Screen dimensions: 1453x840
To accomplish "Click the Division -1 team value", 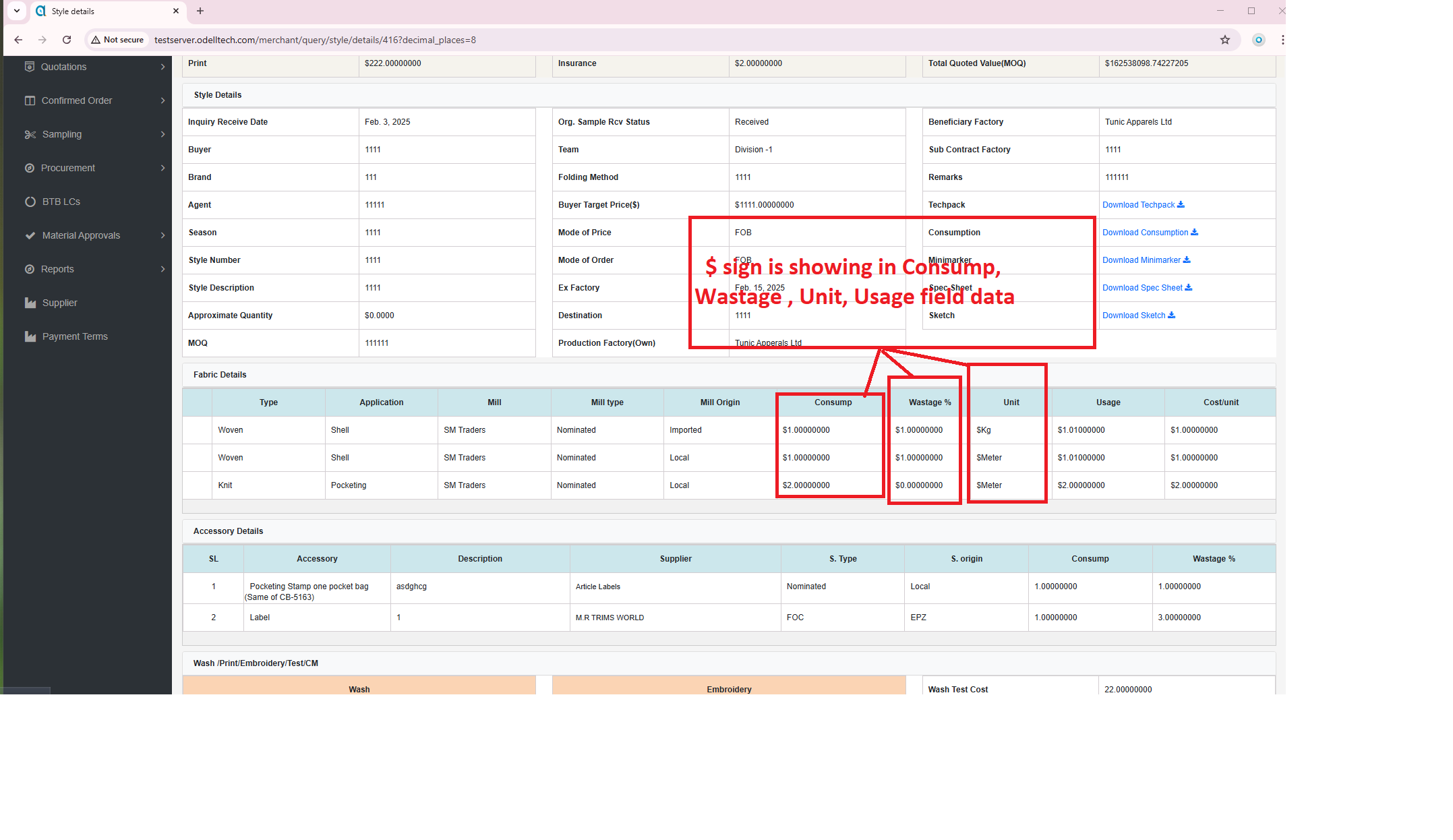I will (753, 150).
